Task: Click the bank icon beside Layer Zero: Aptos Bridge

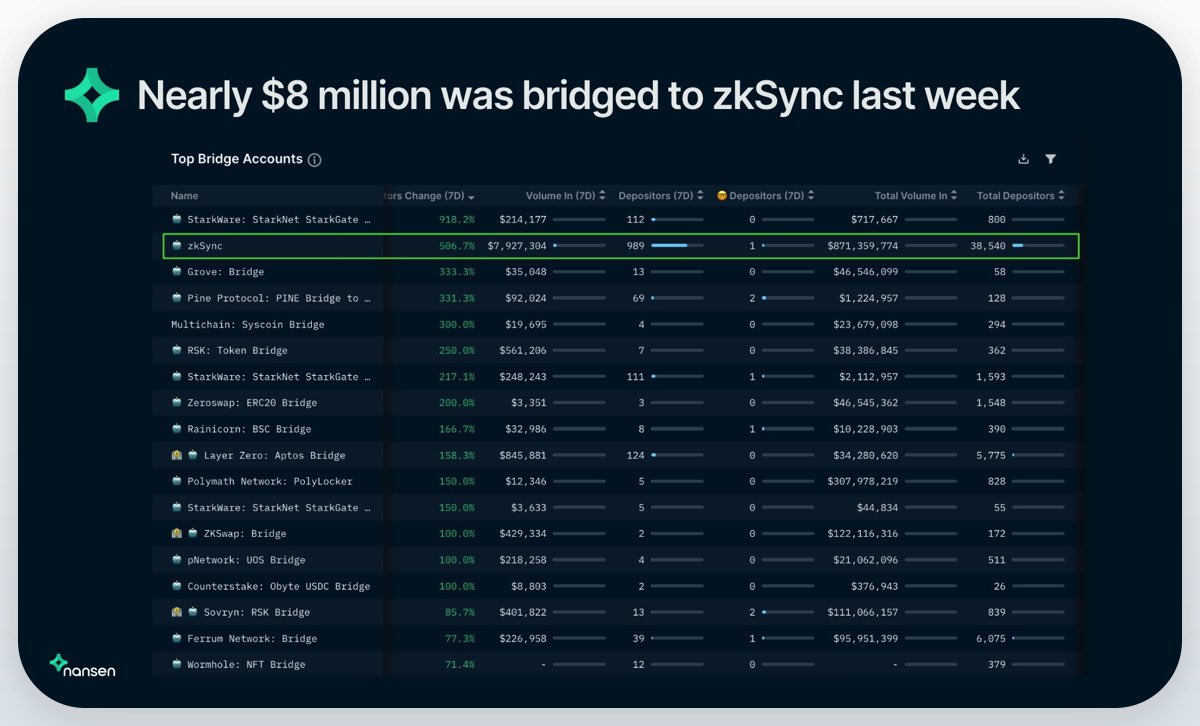Action: [177, 455]
